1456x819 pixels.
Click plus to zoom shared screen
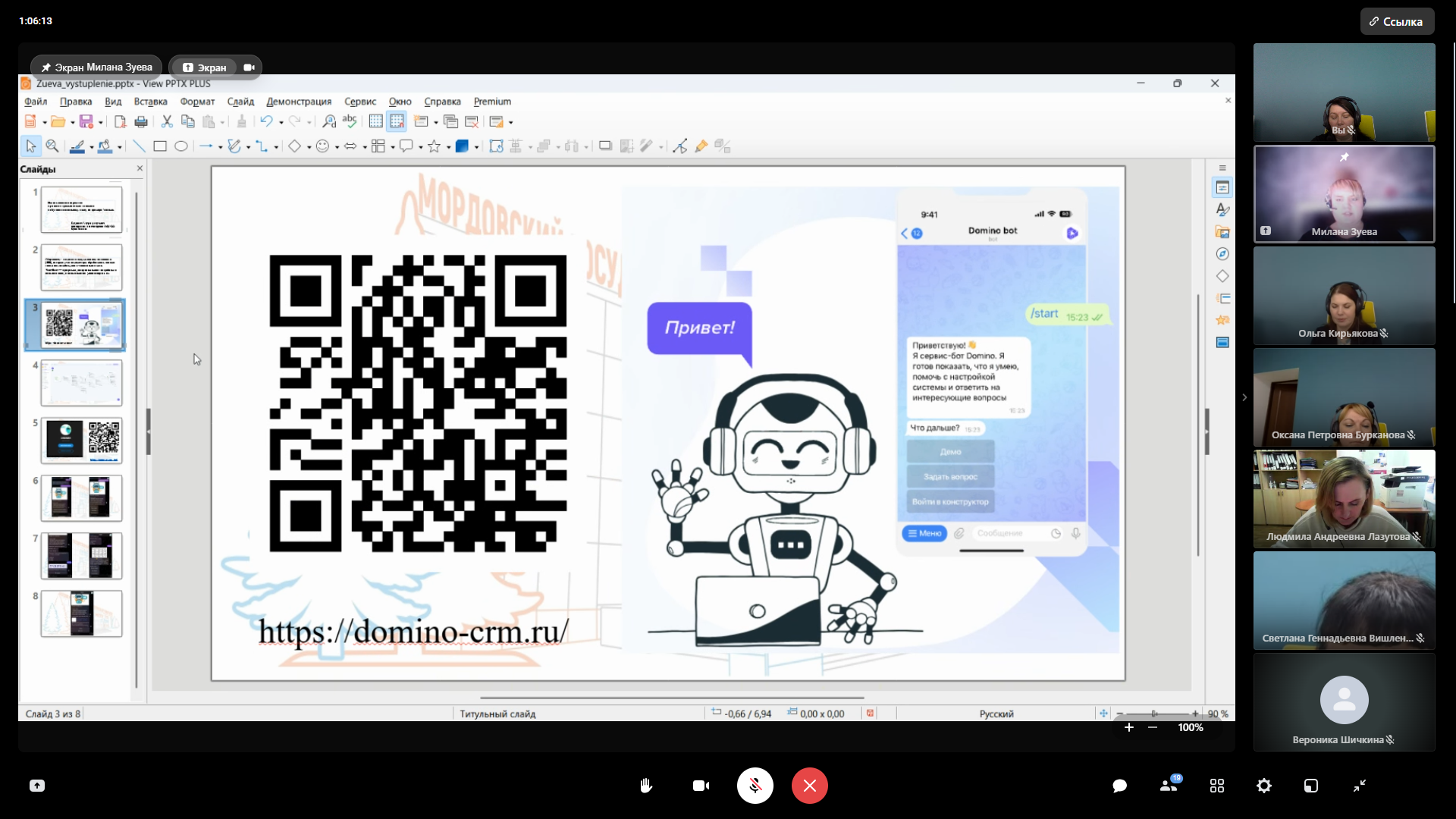tap(1128, 728)
